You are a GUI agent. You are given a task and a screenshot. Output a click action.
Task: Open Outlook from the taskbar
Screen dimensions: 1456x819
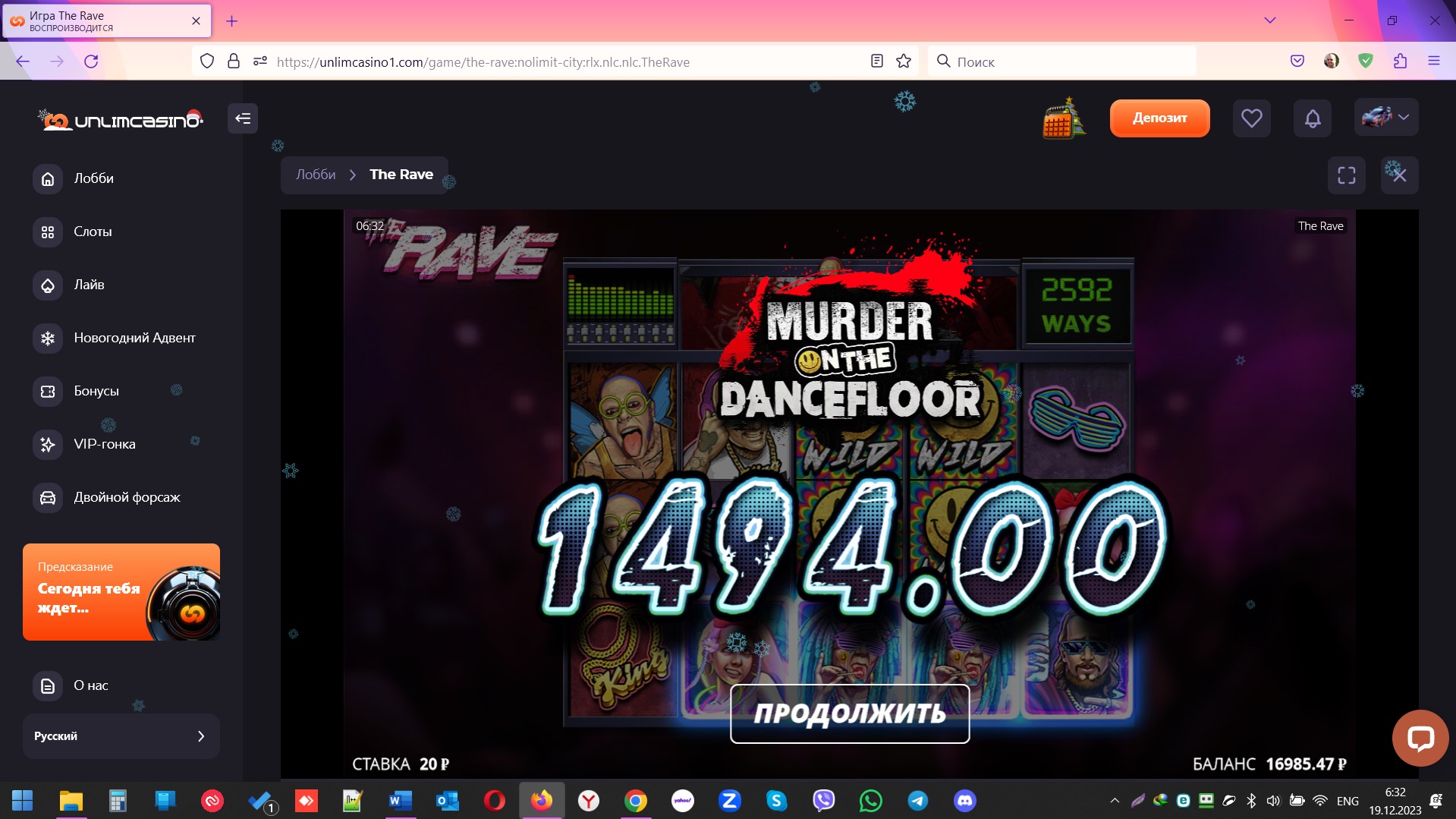tap(447, 801)
